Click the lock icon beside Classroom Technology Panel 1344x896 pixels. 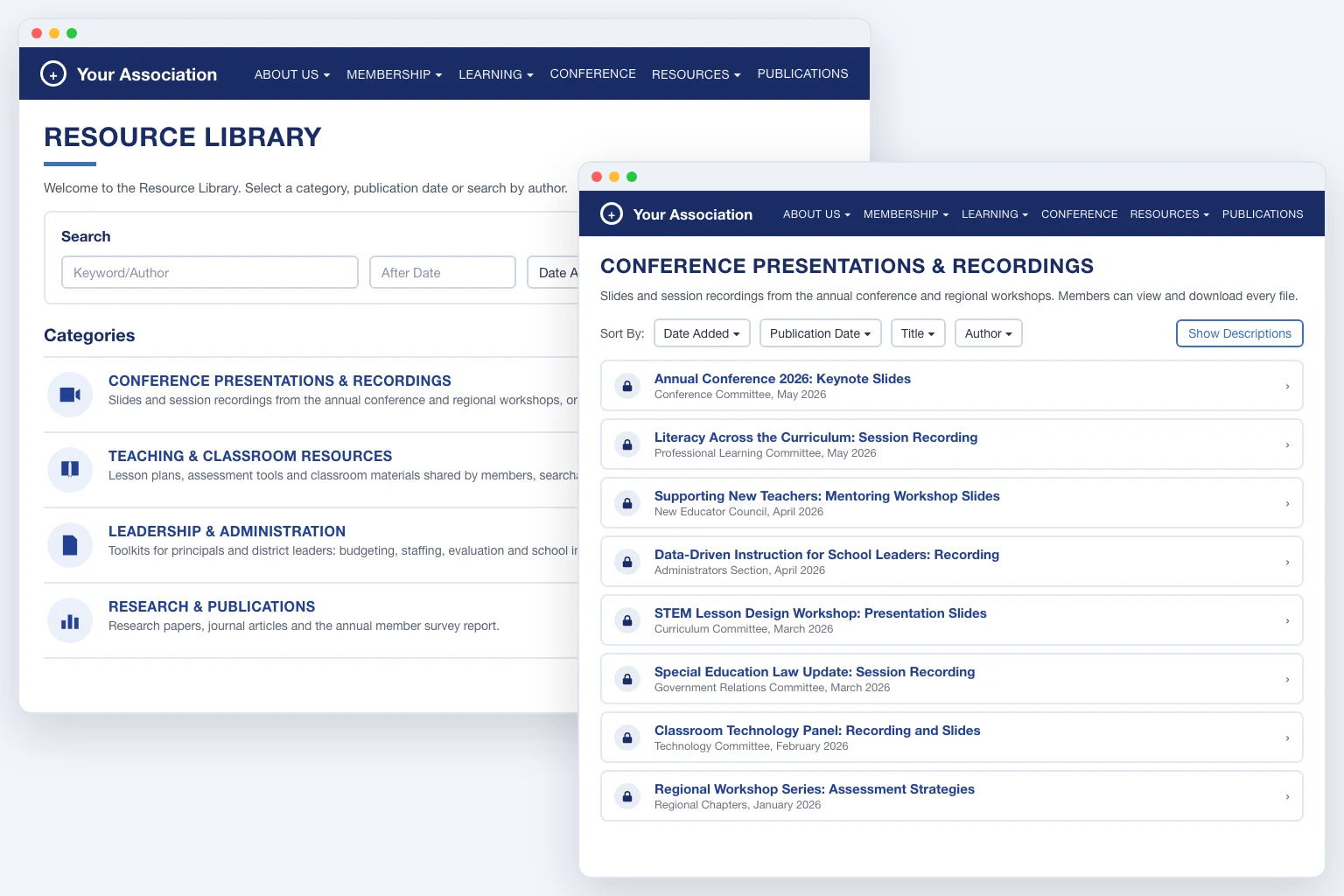[x=627, y=738]
